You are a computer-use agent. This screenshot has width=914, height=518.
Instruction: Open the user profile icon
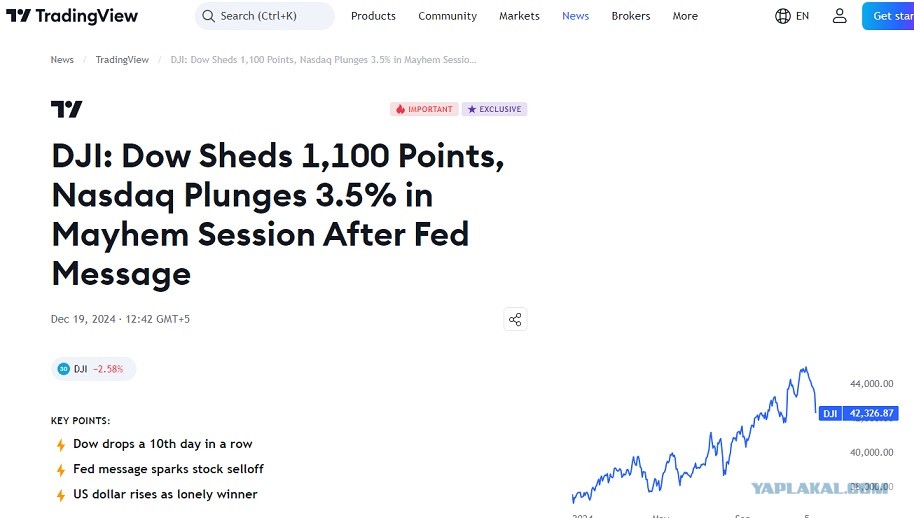839,16
